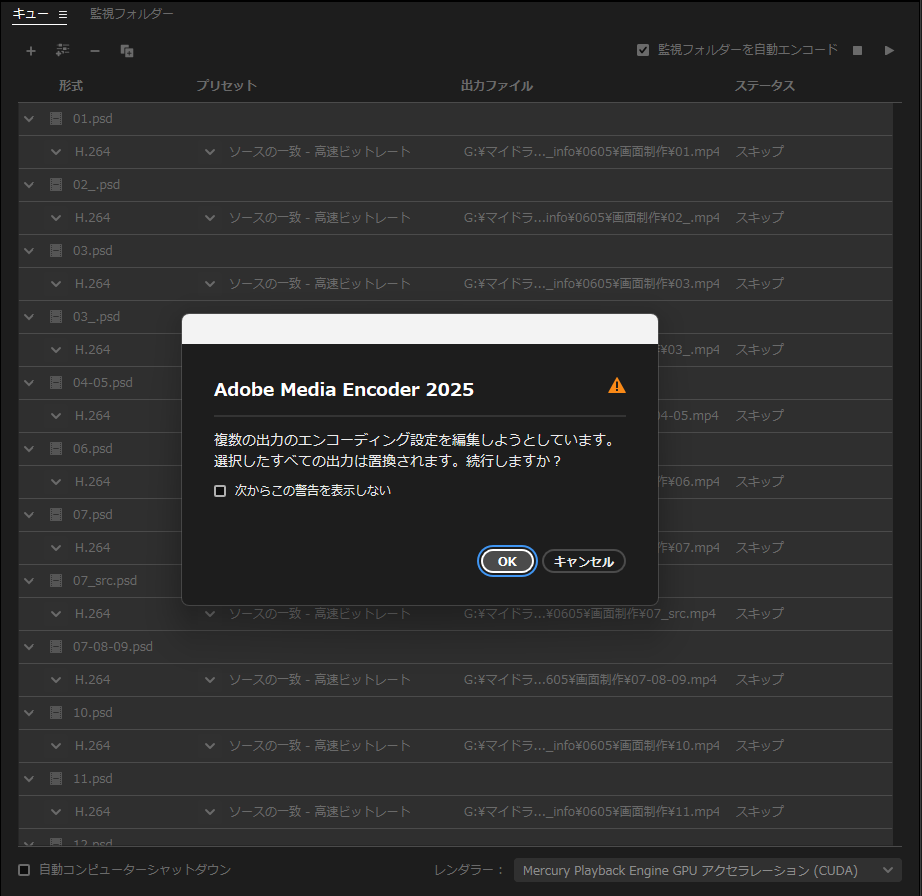
Task: Click the add source plus icon
Action: pos(31,51)
